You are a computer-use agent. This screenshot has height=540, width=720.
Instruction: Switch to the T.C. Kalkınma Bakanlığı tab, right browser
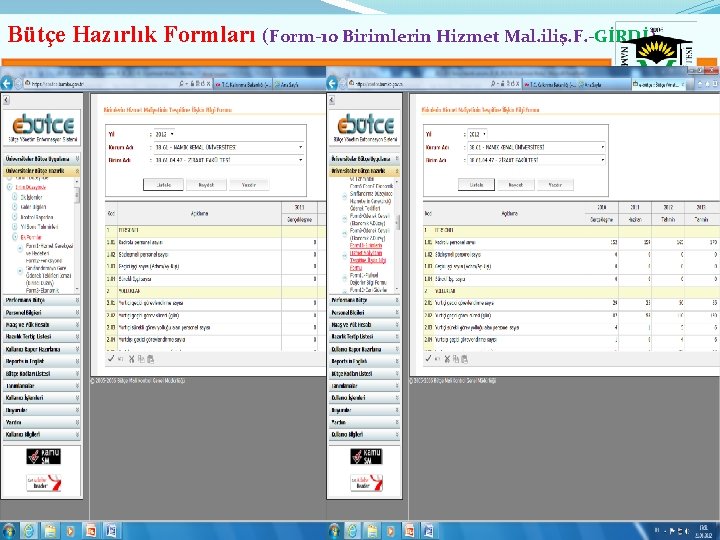(x=551, y=84)
